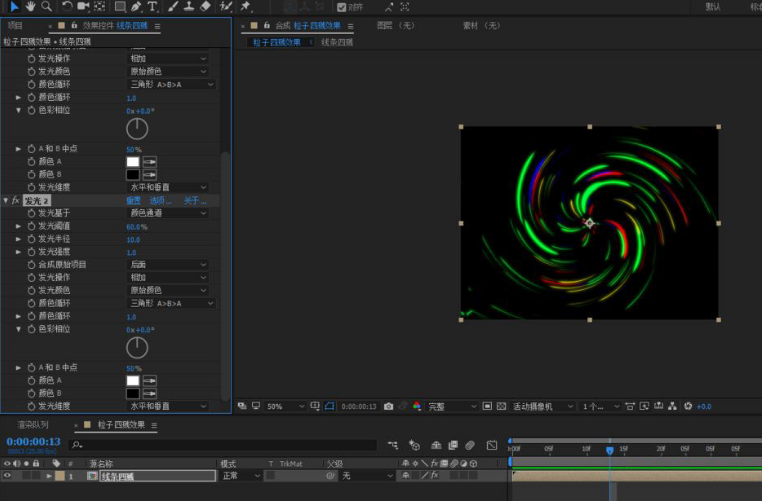Click the 60.0% 发光阈值 value
Screen dimensions: 762x501
click(137, 226)
